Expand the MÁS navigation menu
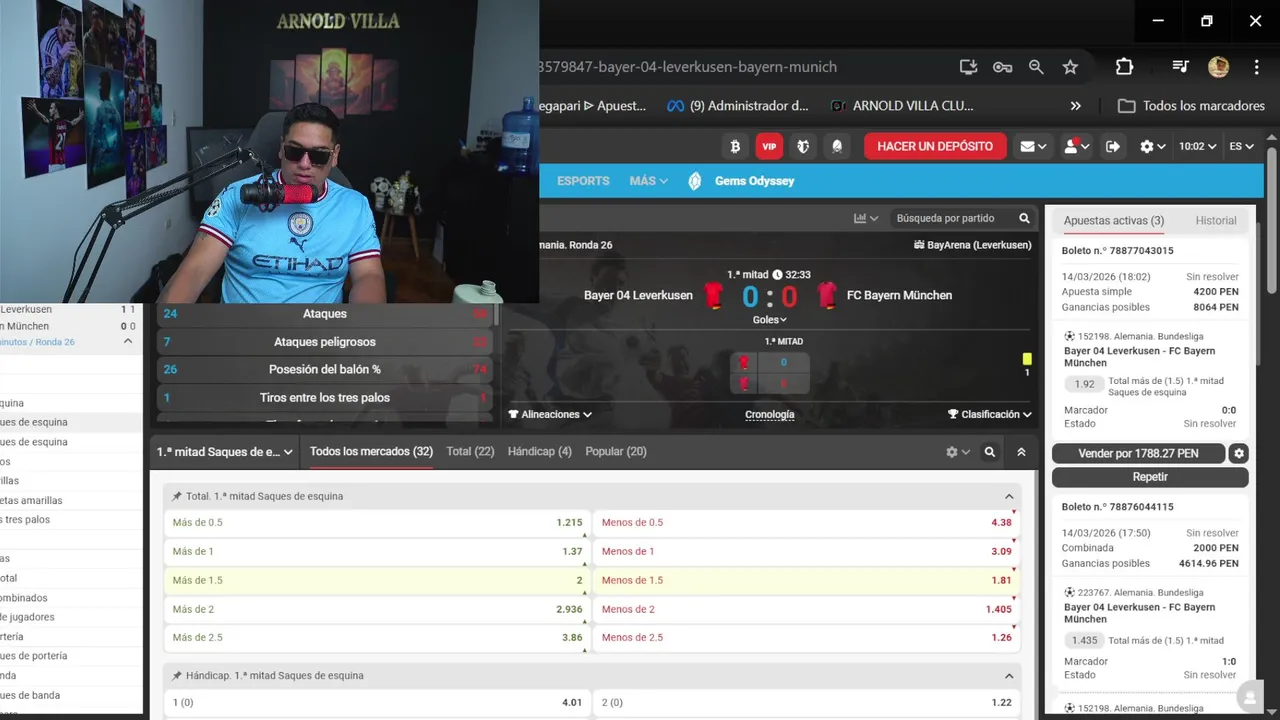 649,181
